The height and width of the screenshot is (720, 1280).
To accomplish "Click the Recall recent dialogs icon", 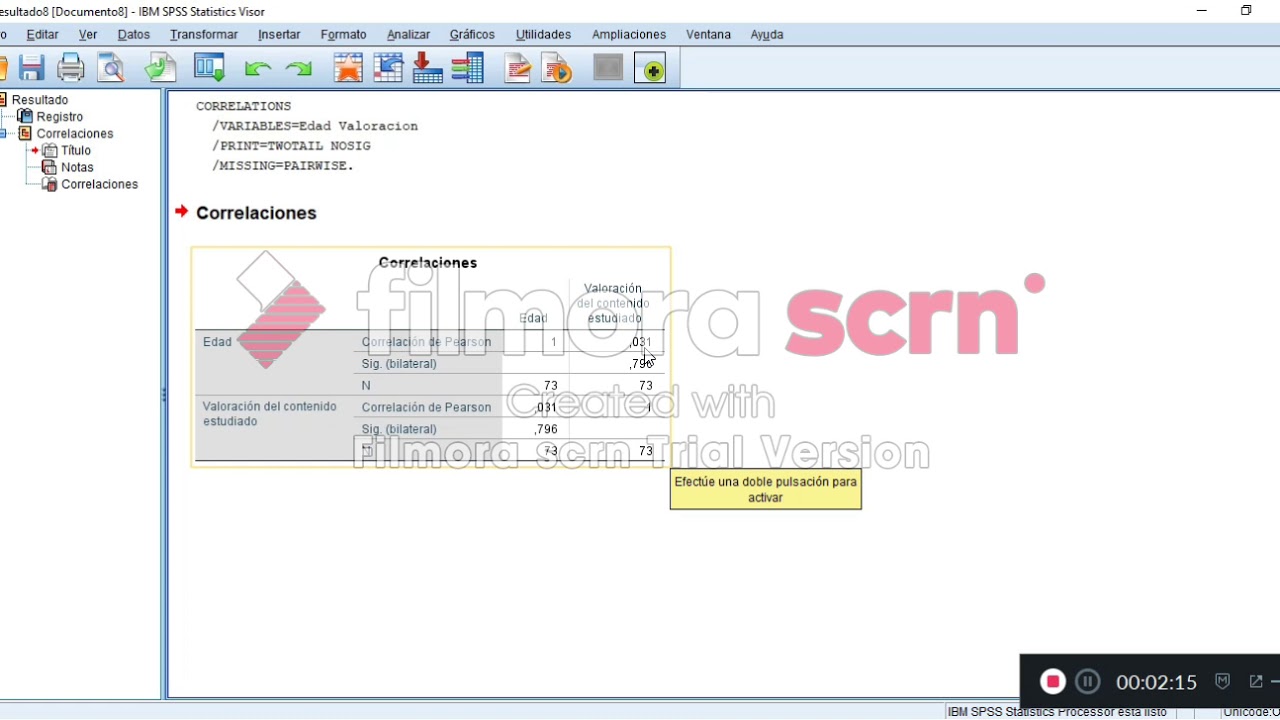I will pos(209,68).
